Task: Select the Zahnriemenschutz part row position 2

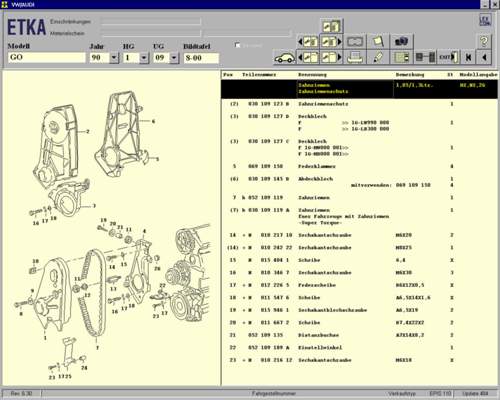Action: pos(359,104)
